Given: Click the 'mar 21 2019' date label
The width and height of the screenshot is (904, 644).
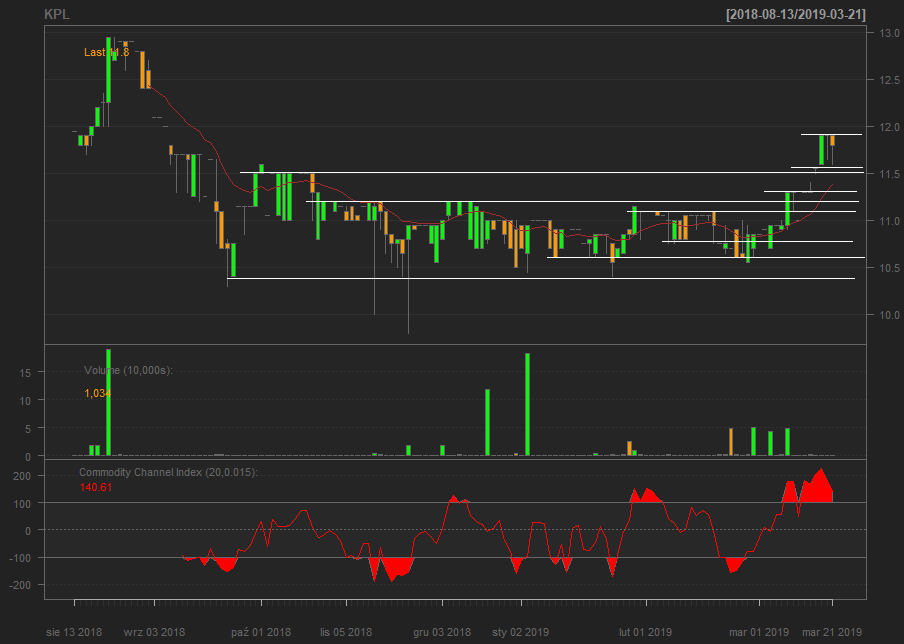Looking at the screenshot, I should pos(832,632).
